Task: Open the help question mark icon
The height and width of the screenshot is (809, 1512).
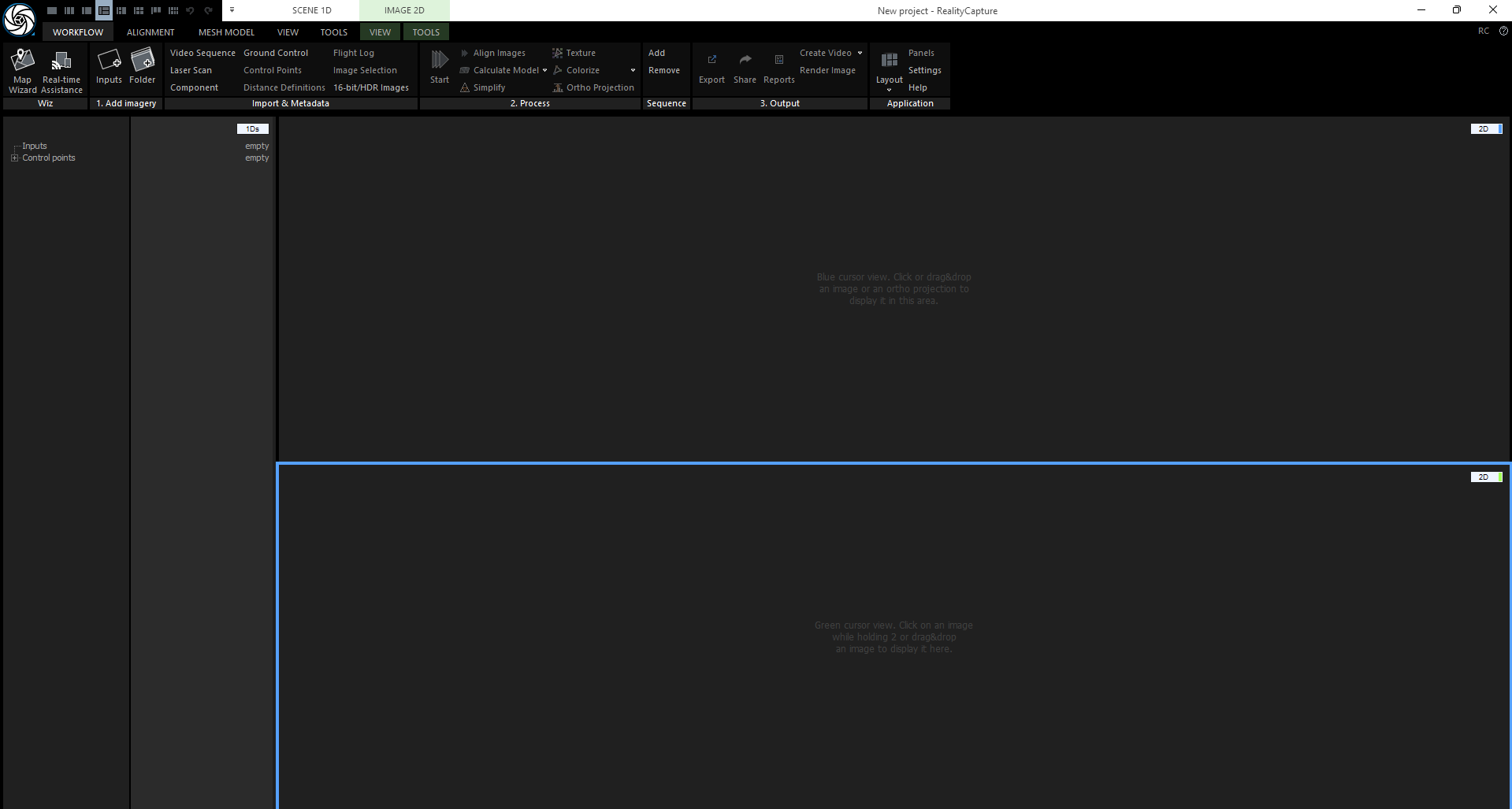Action: coord(1503,31)
